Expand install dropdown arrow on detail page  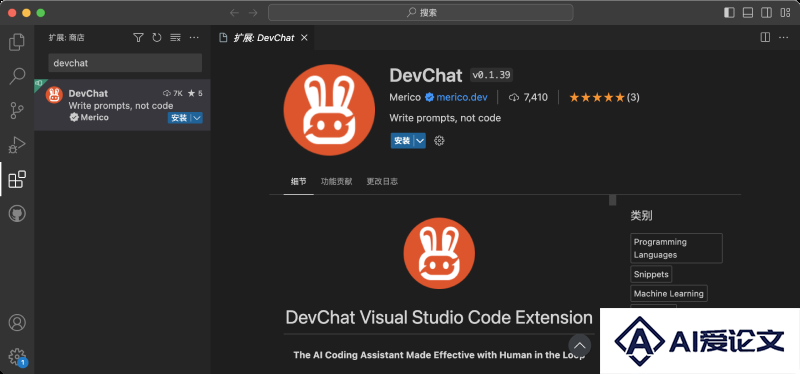point(419,141)
